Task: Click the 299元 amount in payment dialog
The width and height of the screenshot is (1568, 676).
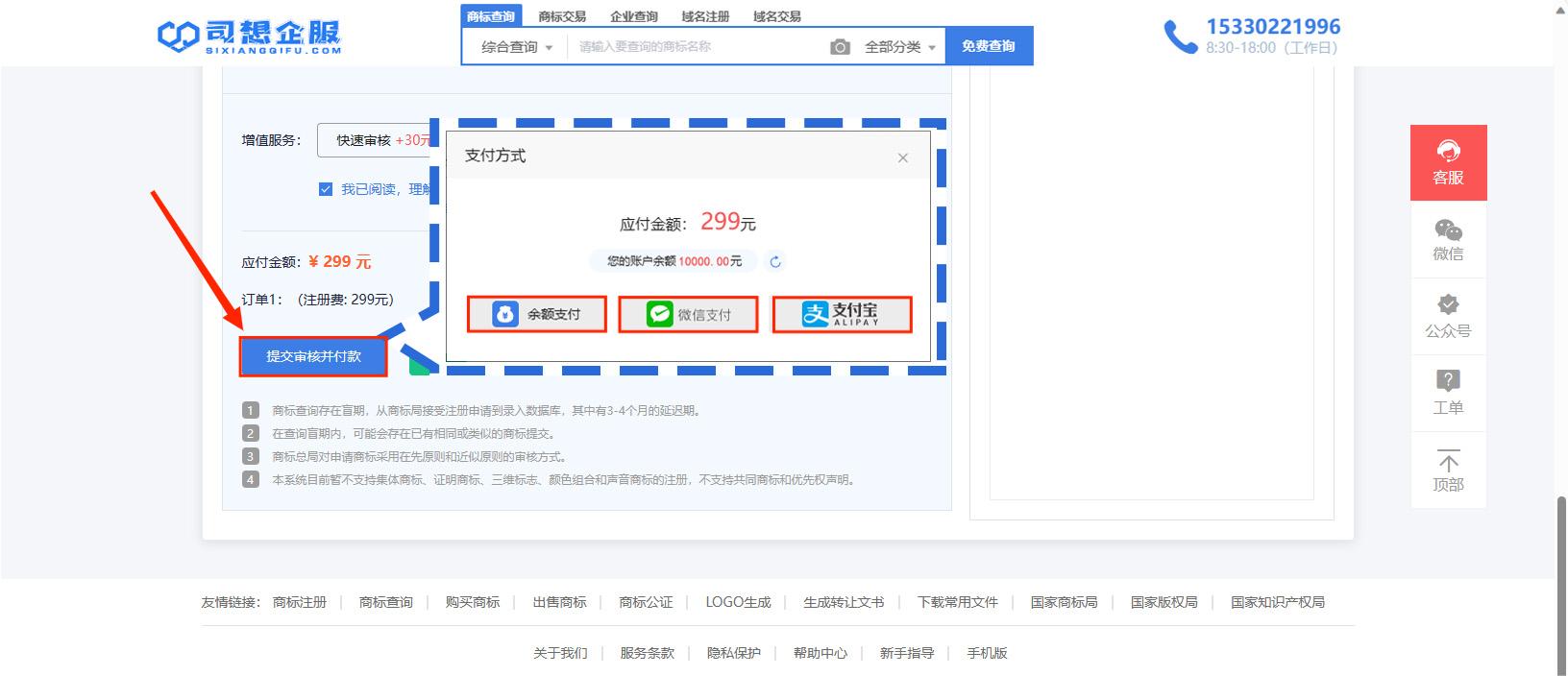Action: pyautogui.click(x=728, y=222)
